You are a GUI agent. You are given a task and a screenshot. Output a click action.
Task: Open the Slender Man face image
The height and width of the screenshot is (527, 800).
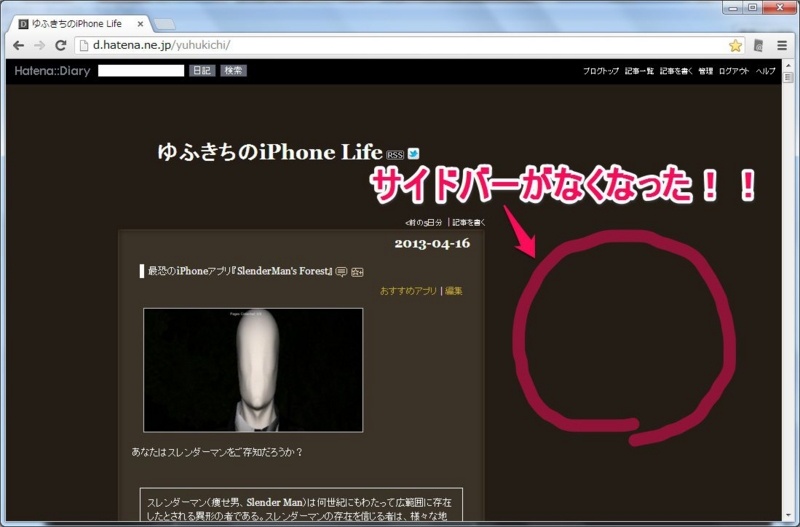point(253,370)
